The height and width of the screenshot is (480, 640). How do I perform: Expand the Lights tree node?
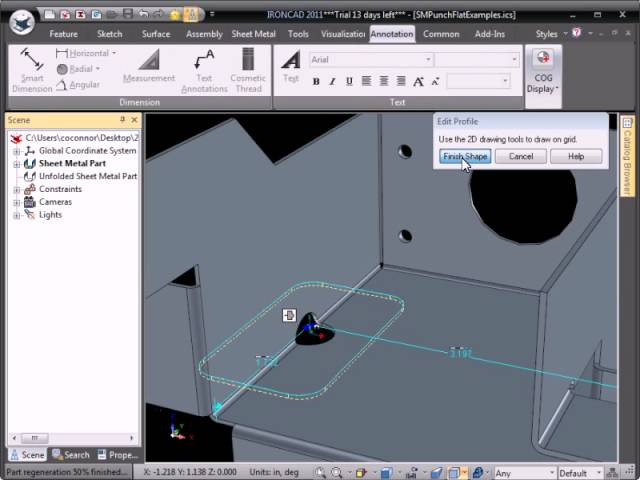click(16, 216)
